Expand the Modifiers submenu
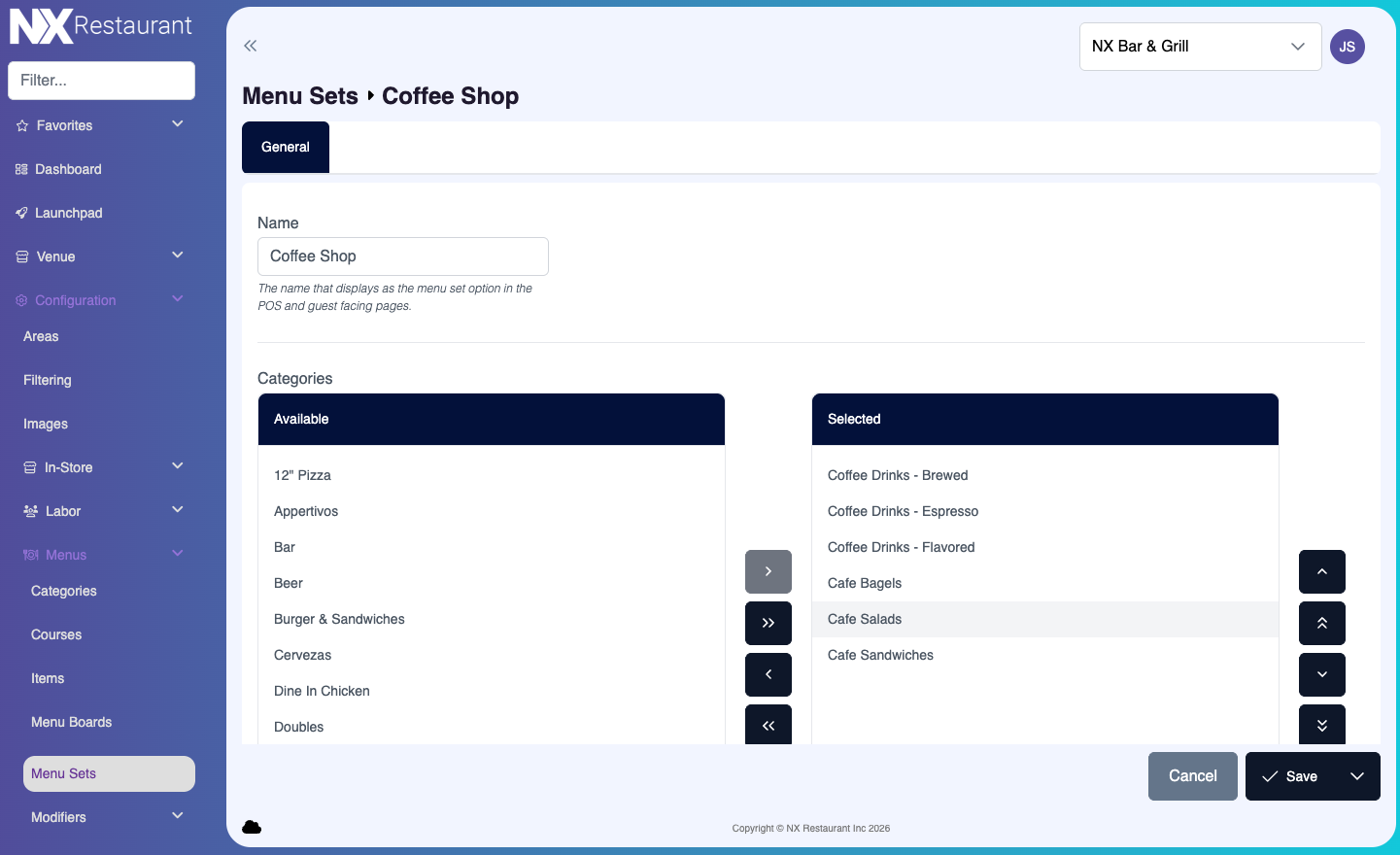The image size is (1400, 855). click(x=178, y=816)
